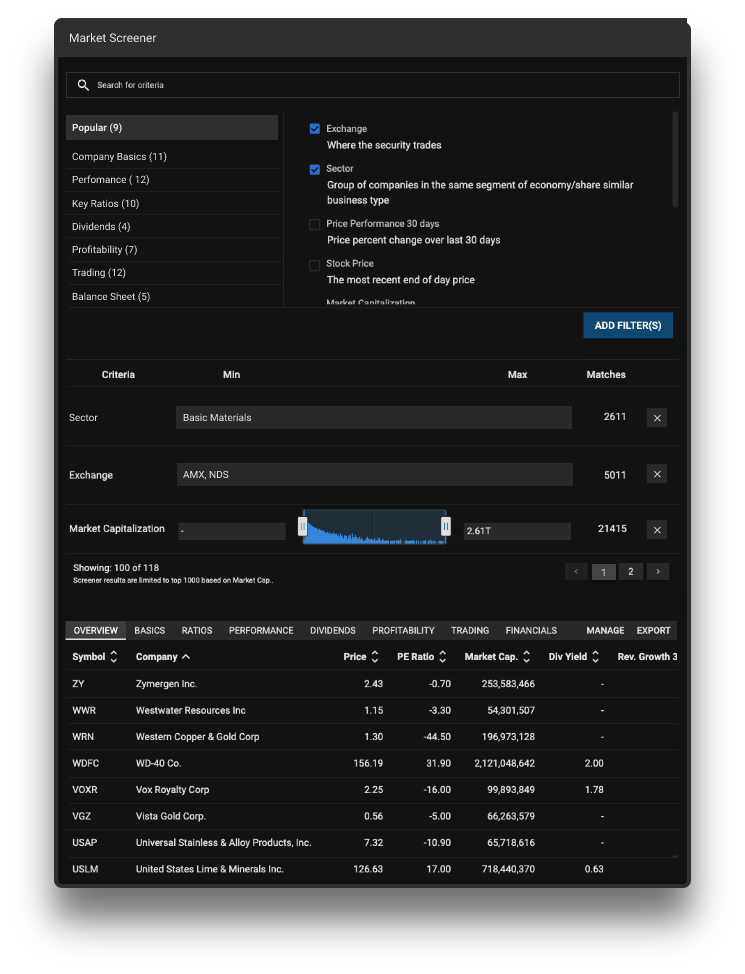Click the right Market Capitalization slider handle

tap(446, 526)
